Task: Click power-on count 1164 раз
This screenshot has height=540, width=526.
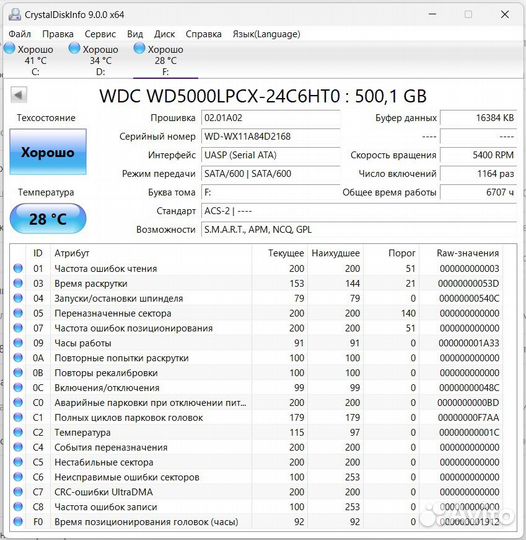Action: tap(478, 174)
